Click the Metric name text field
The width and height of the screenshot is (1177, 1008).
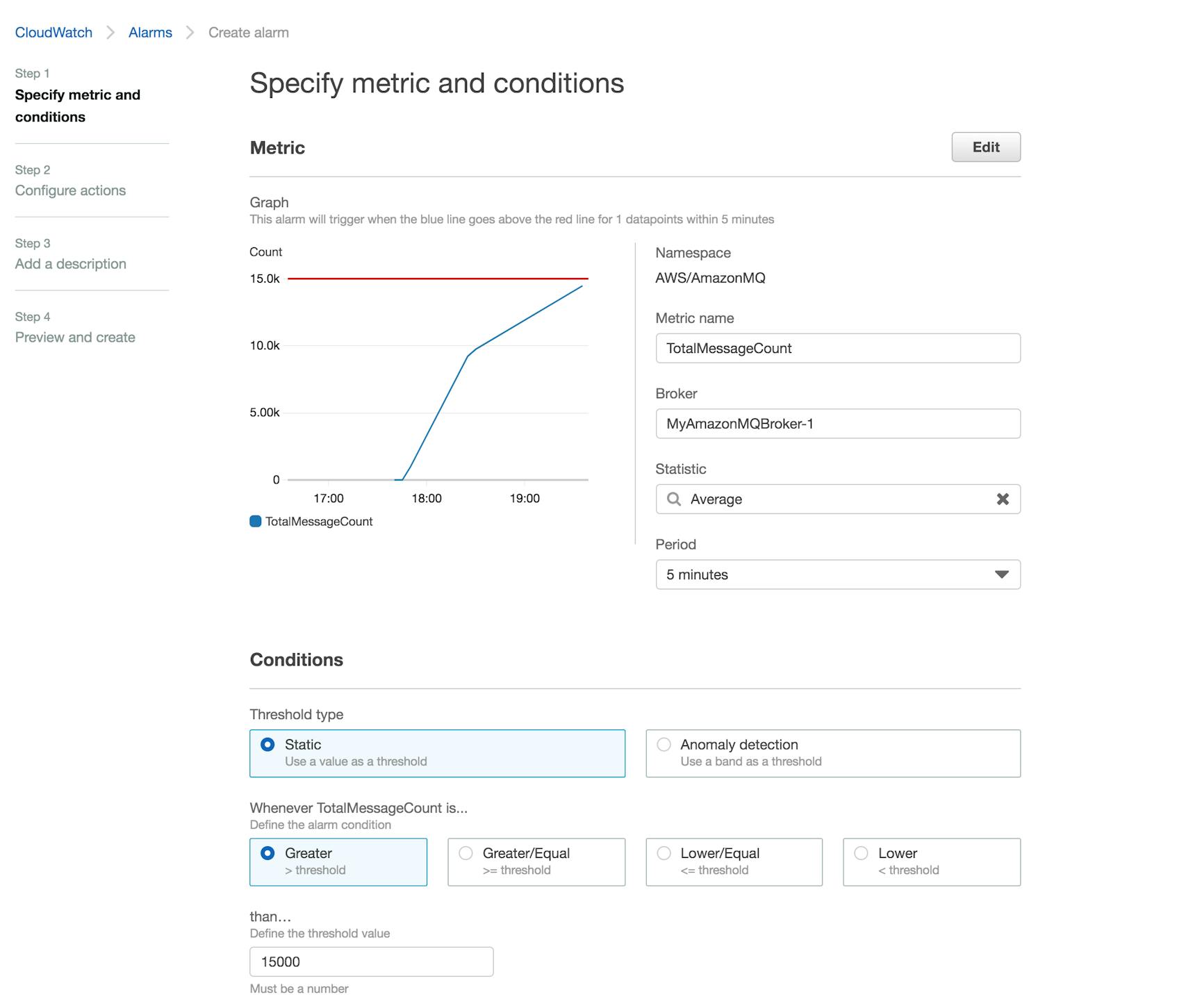coord(837,348)
